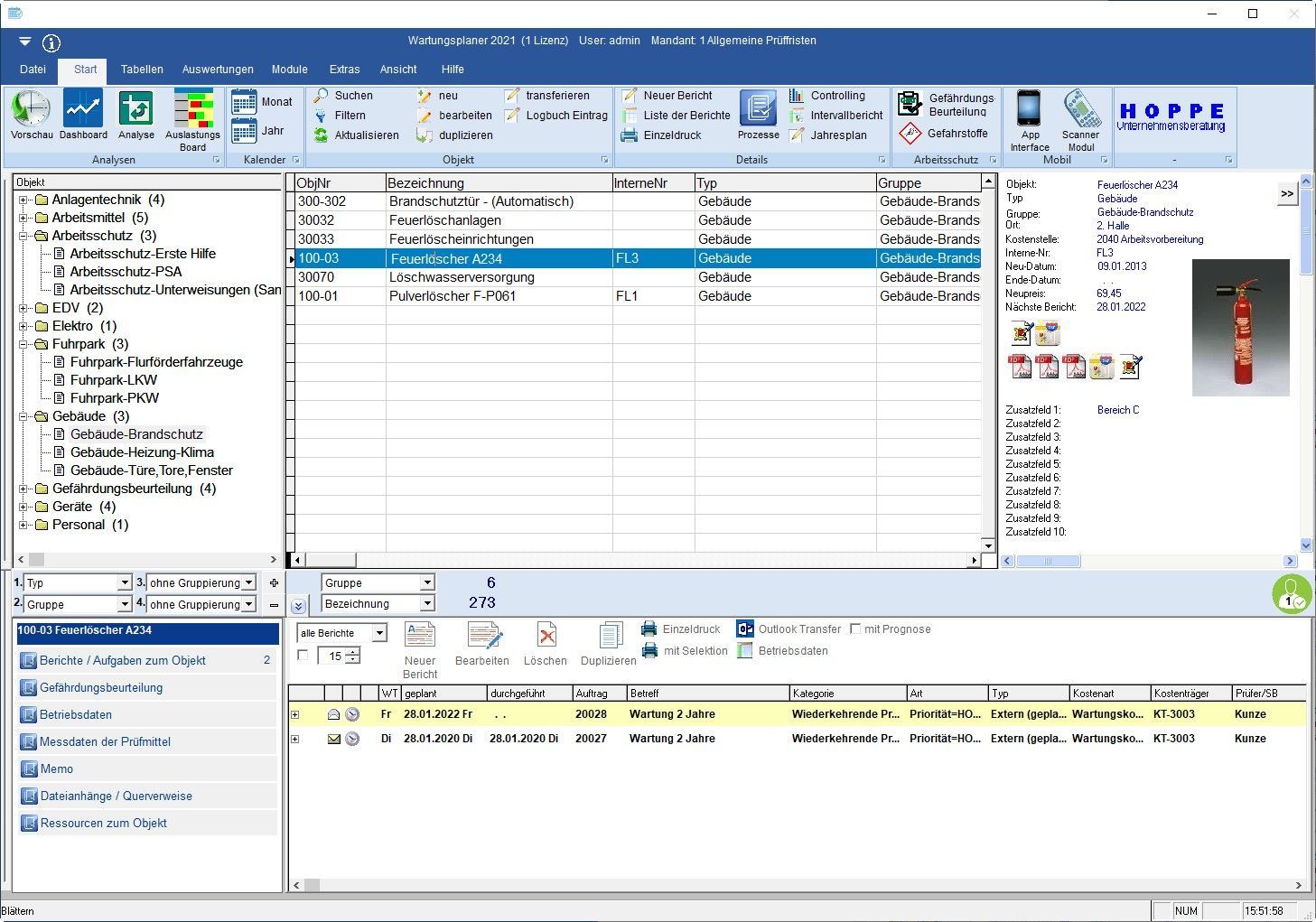The width and height of the screenshot is (1316, 922).
Task: Click the Löschen report icon
Action: click(546, 637)
